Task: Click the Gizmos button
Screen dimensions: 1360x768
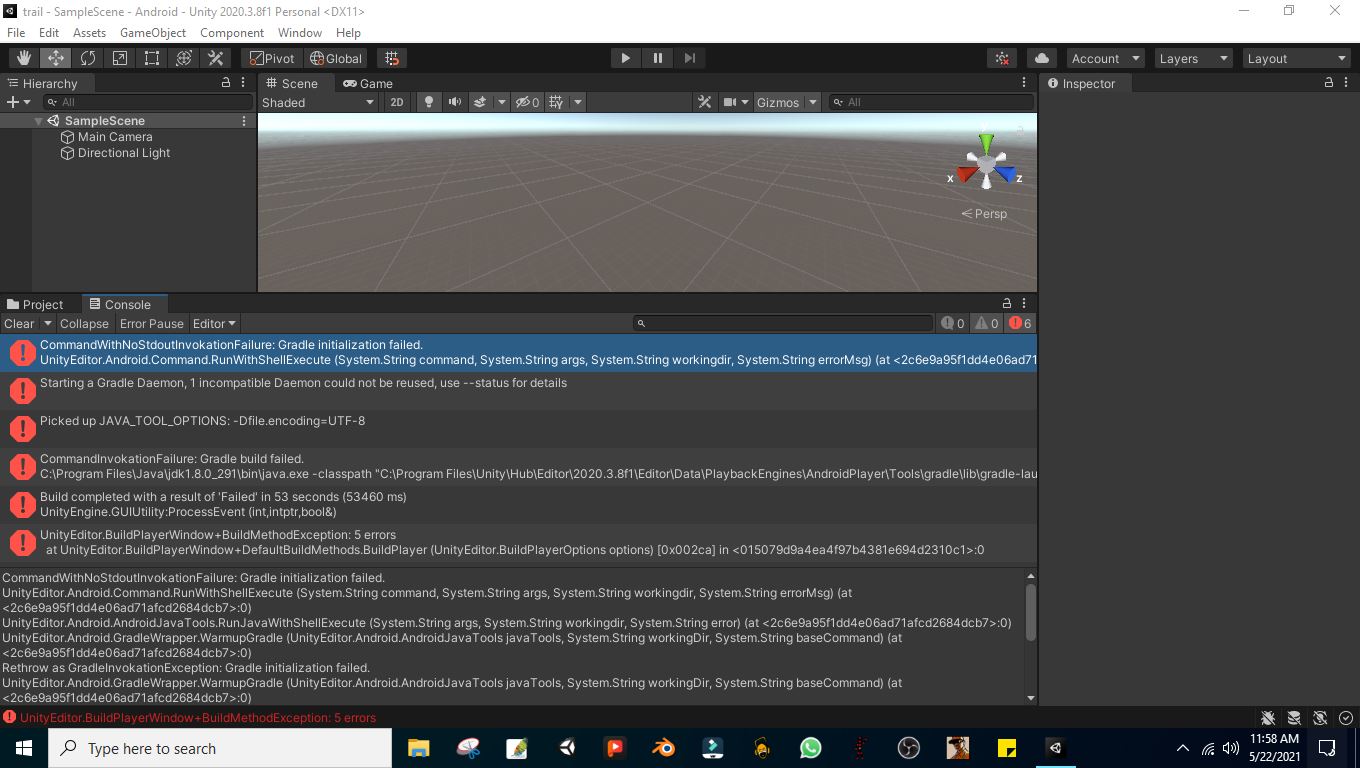Action: click(778, 102)
